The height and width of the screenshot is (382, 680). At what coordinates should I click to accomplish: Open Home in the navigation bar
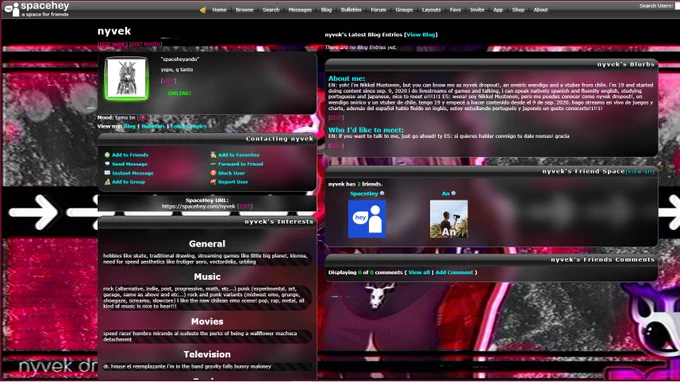click(219, 10)
